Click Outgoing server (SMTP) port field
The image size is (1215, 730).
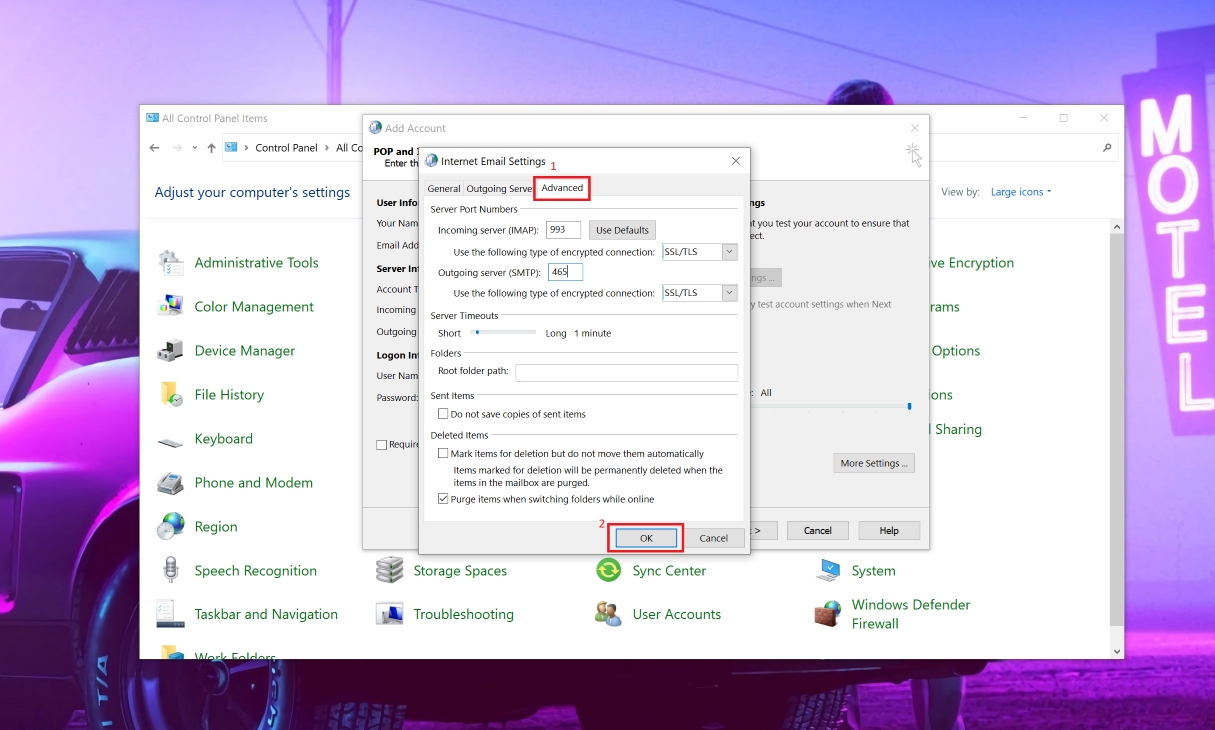coord(565,272)
